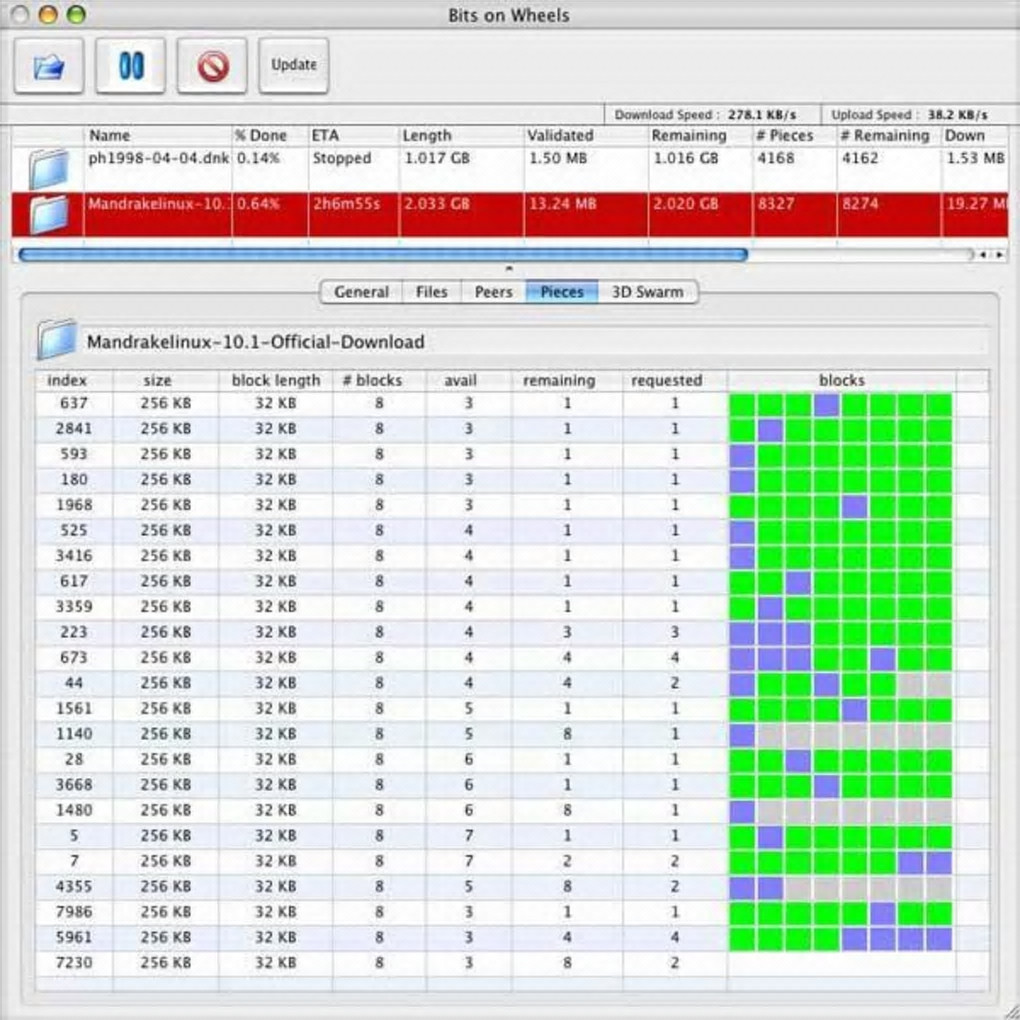Click the purple block in row 1480
This screenshot has width=1020, height=1020.
[x=742, y=811]
